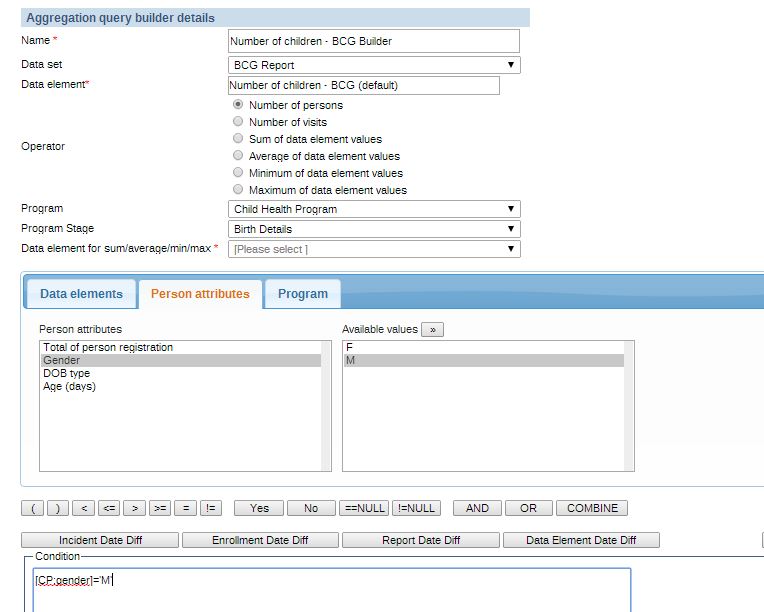This screenshot has height=612, width=764.
Task: Open the Program Stage dropdown
Action: point(374,229)
